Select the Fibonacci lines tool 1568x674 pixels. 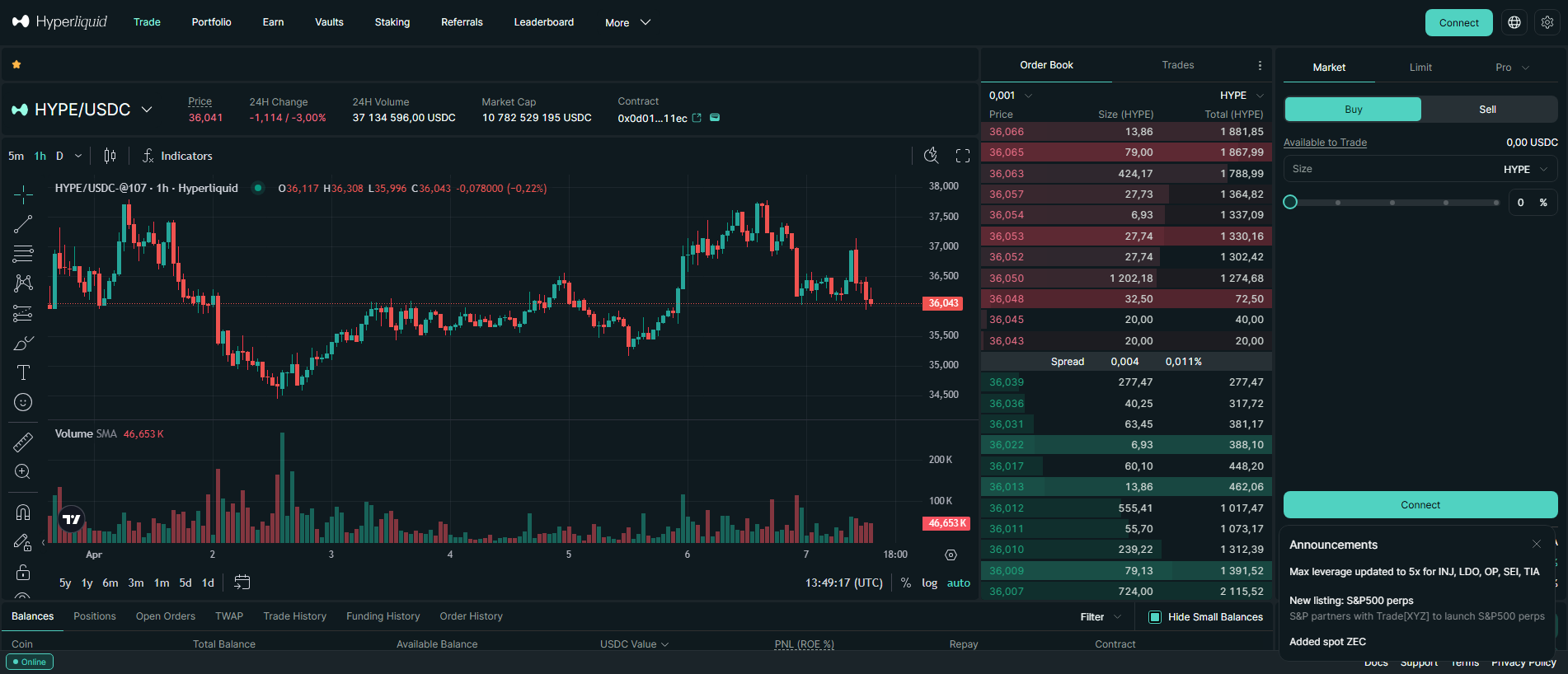[x=23, y=254]
